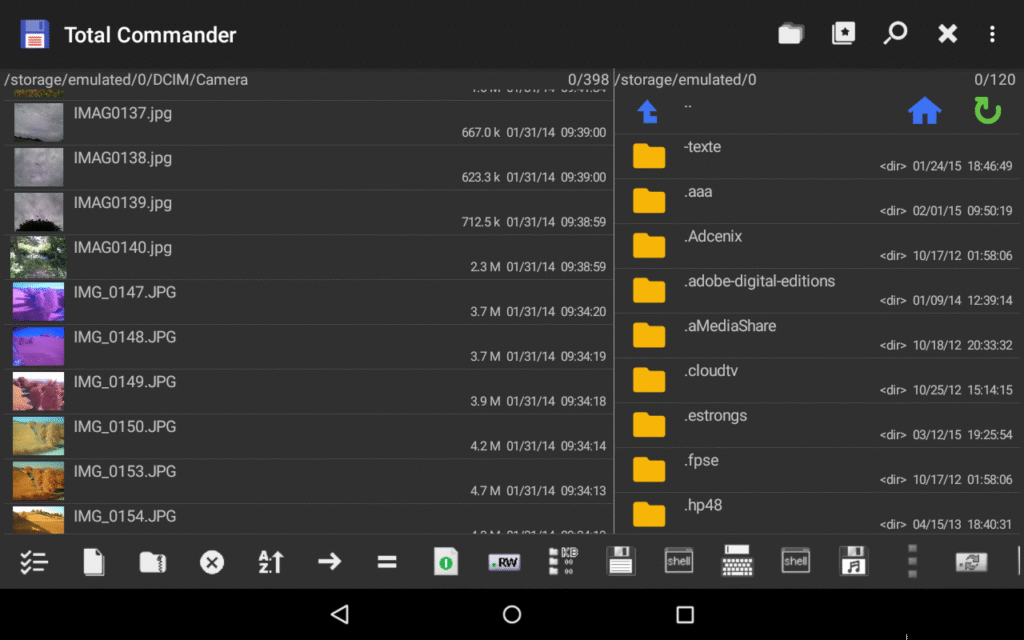The height and width of the screenshot is (640, 1024).
Task: Sort files with the A-Z toolbar icon
Action: (x=268, y=561)
